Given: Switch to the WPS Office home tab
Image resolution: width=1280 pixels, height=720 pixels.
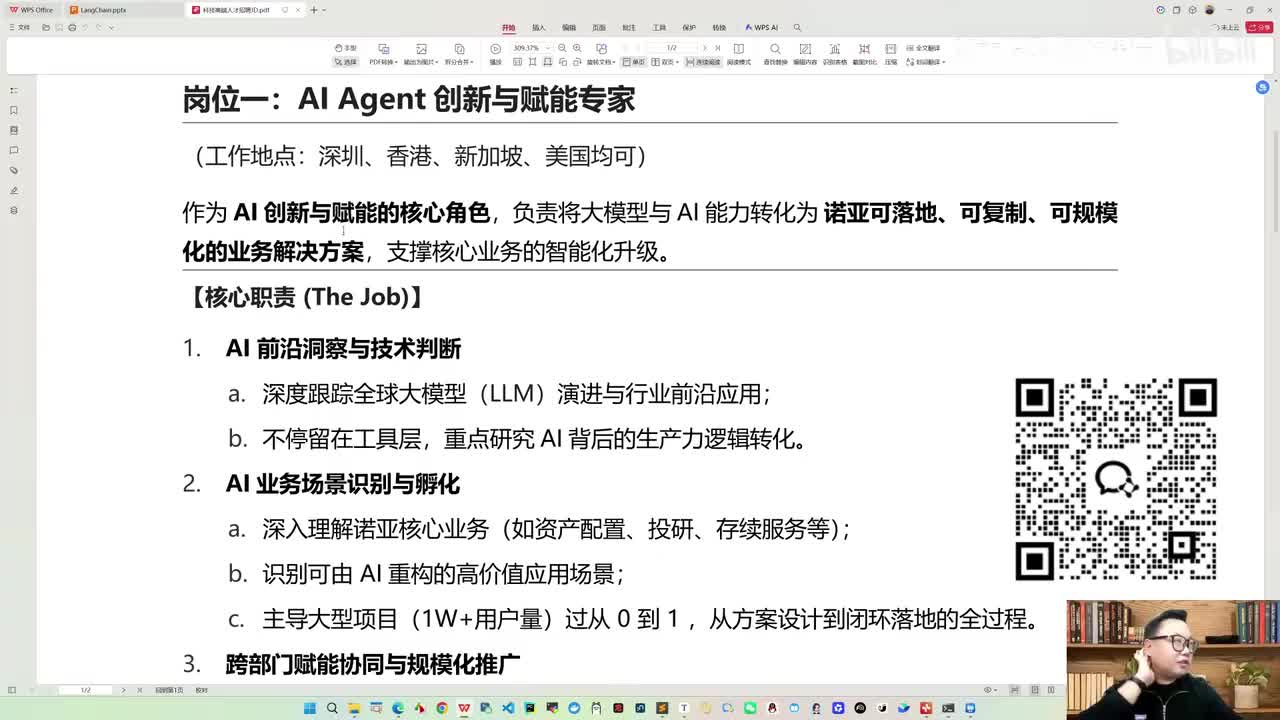Looking at the screenshot, I should coord(32,10).
